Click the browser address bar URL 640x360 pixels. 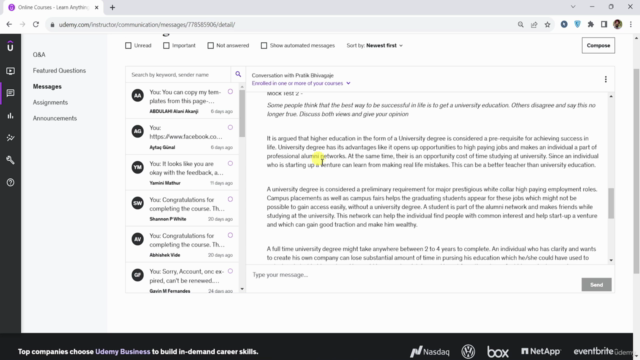pyautogui.click(x=147, y=24)
